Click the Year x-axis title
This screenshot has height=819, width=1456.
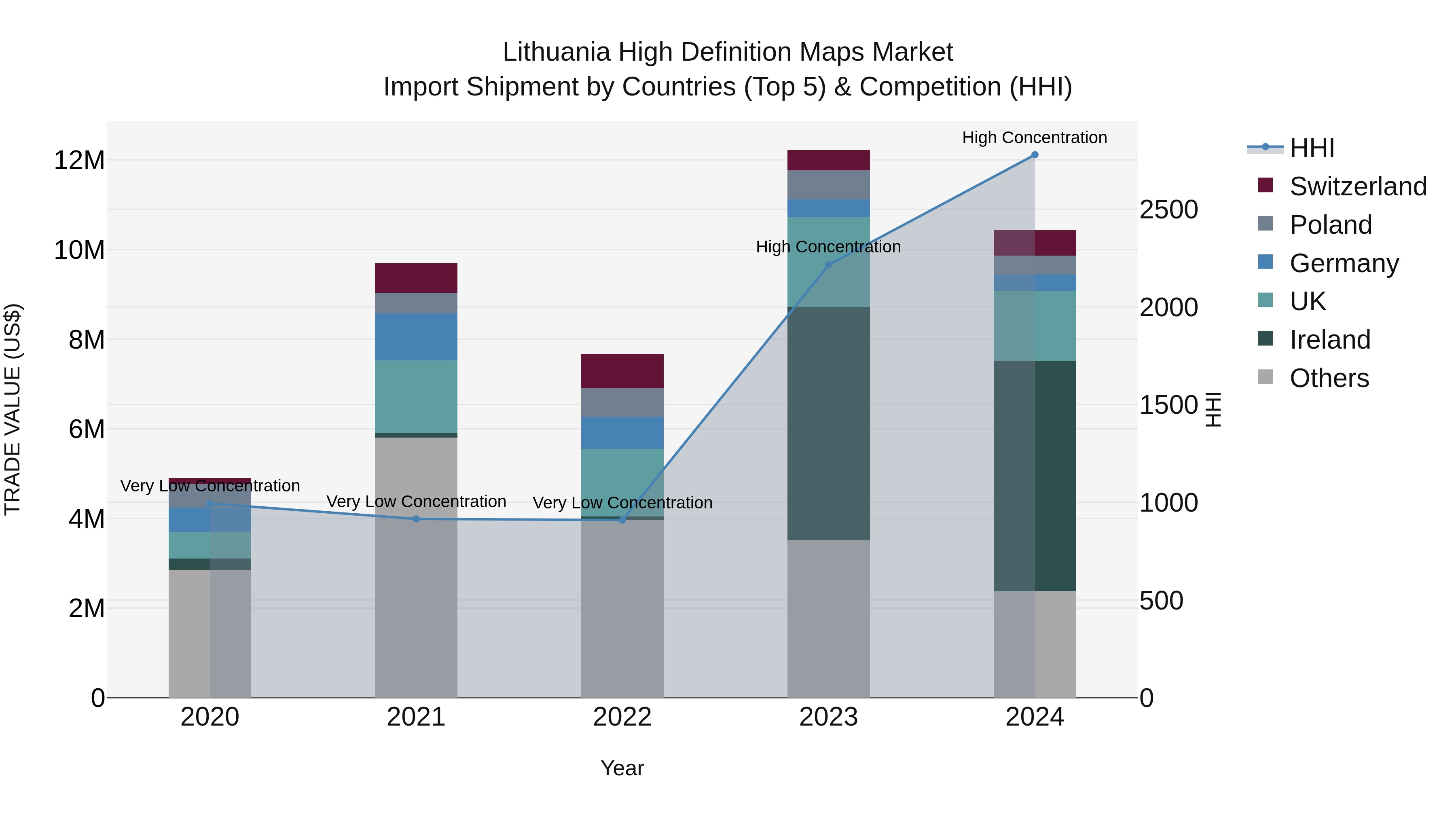(622, 768)
